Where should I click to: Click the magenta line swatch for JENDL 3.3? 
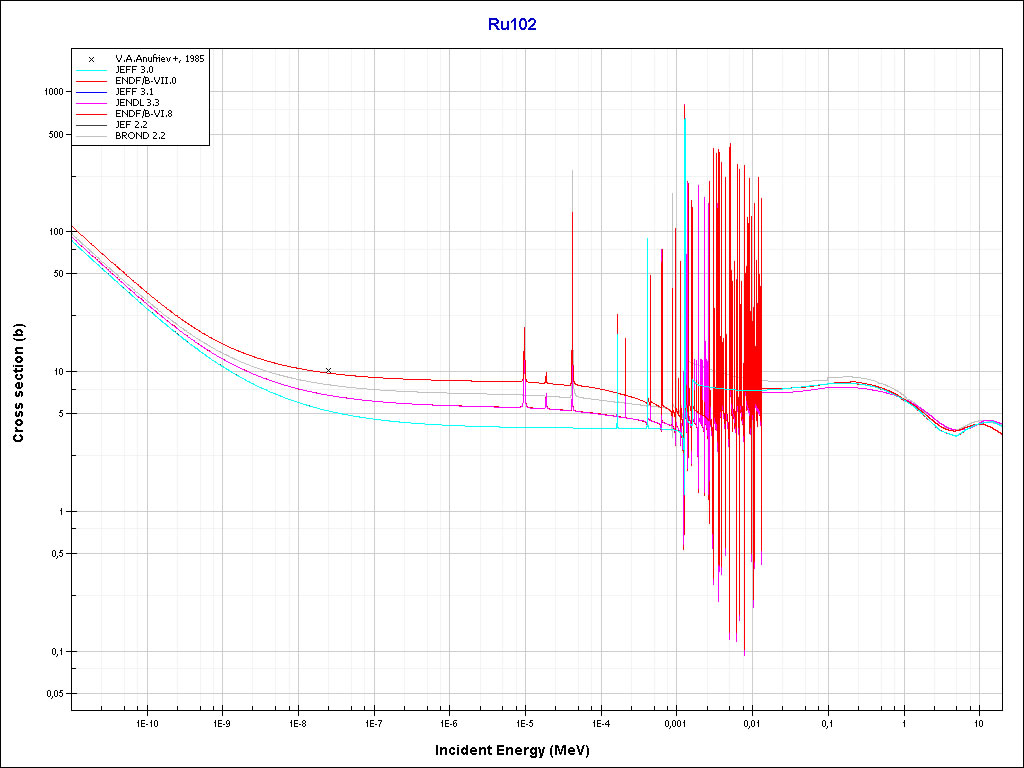(91, 102)
